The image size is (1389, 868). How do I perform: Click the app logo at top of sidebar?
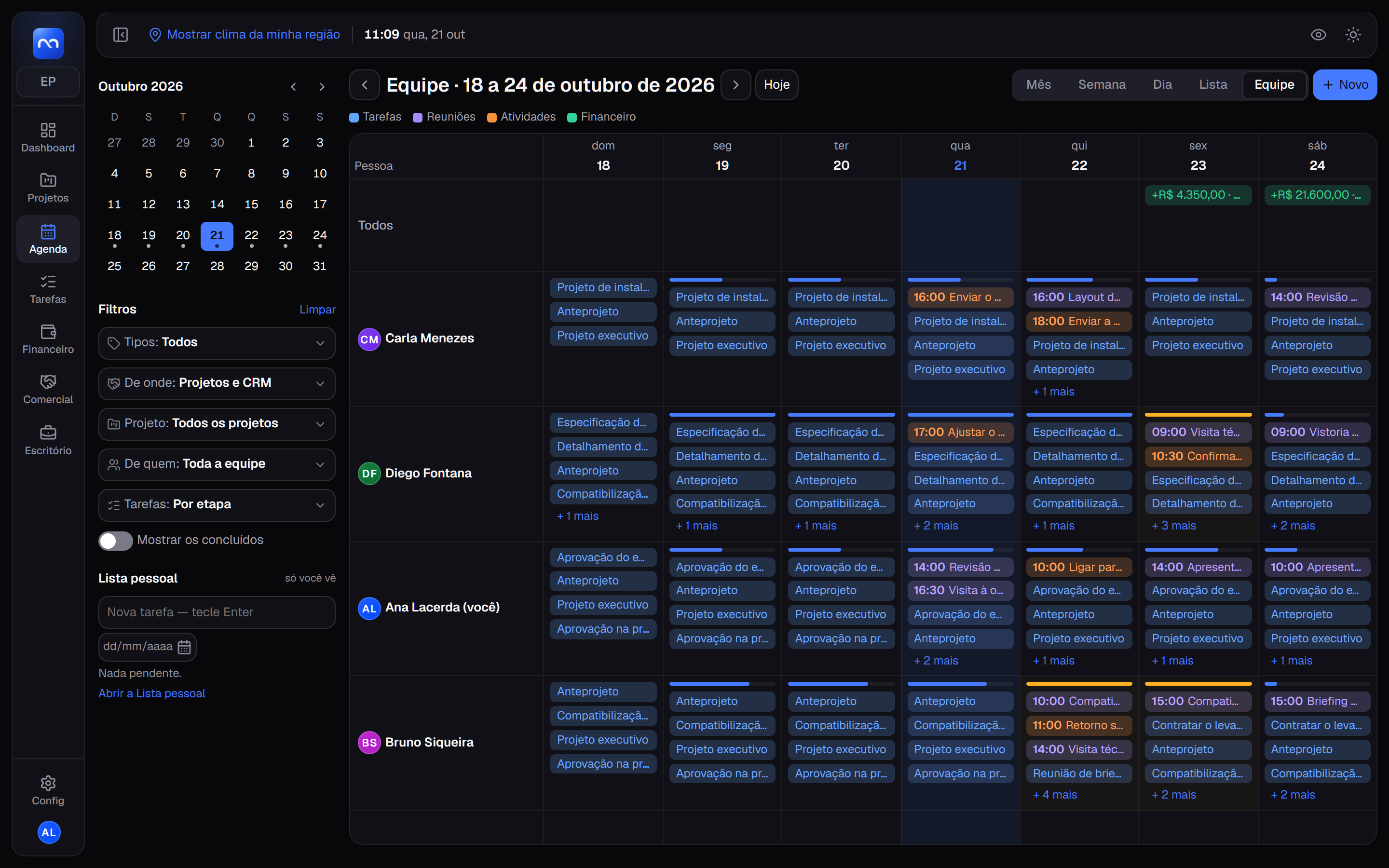click(x=48, y=43)
